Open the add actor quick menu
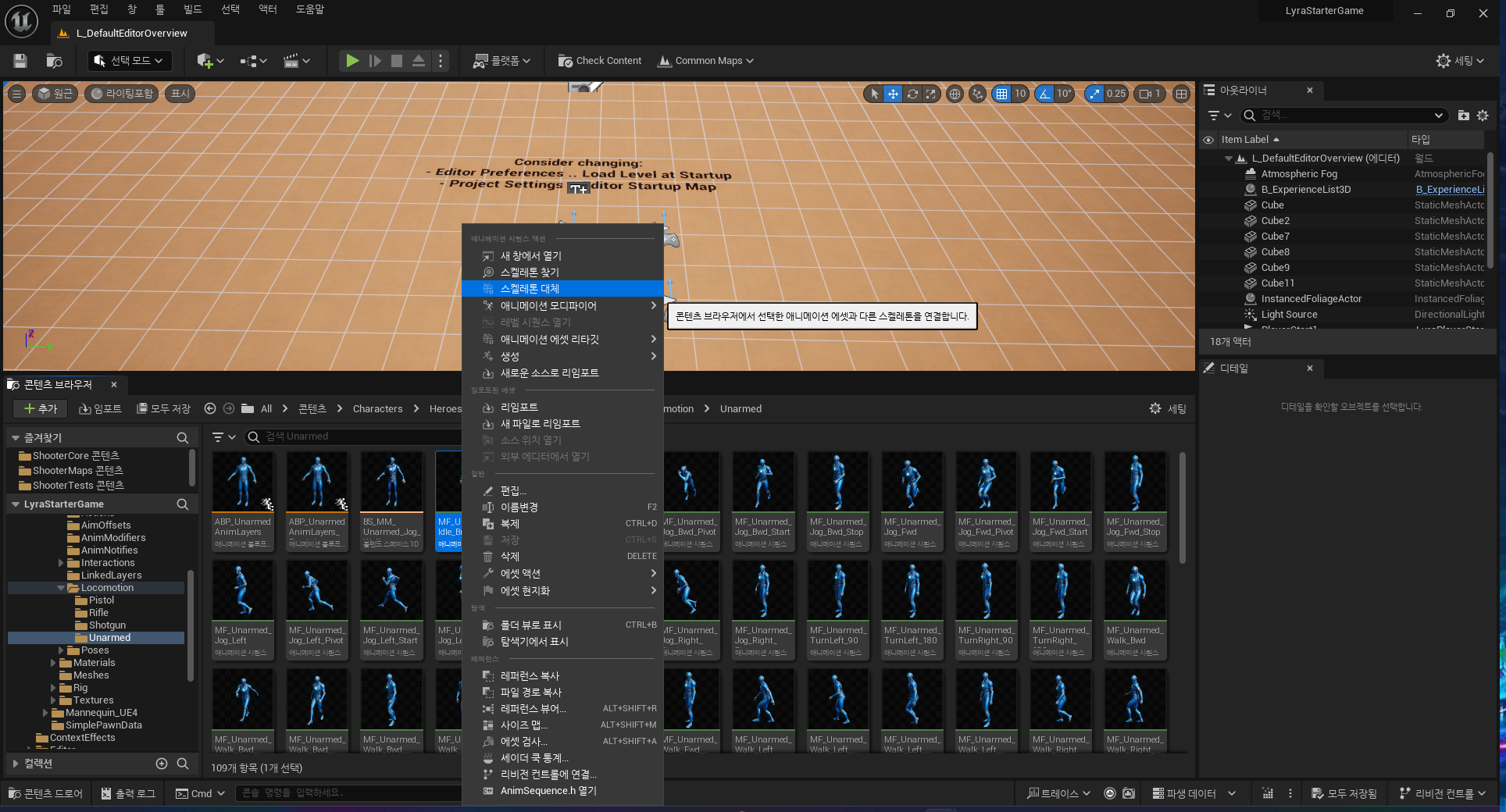This screenshot has width=1506, height=812. 210,61
